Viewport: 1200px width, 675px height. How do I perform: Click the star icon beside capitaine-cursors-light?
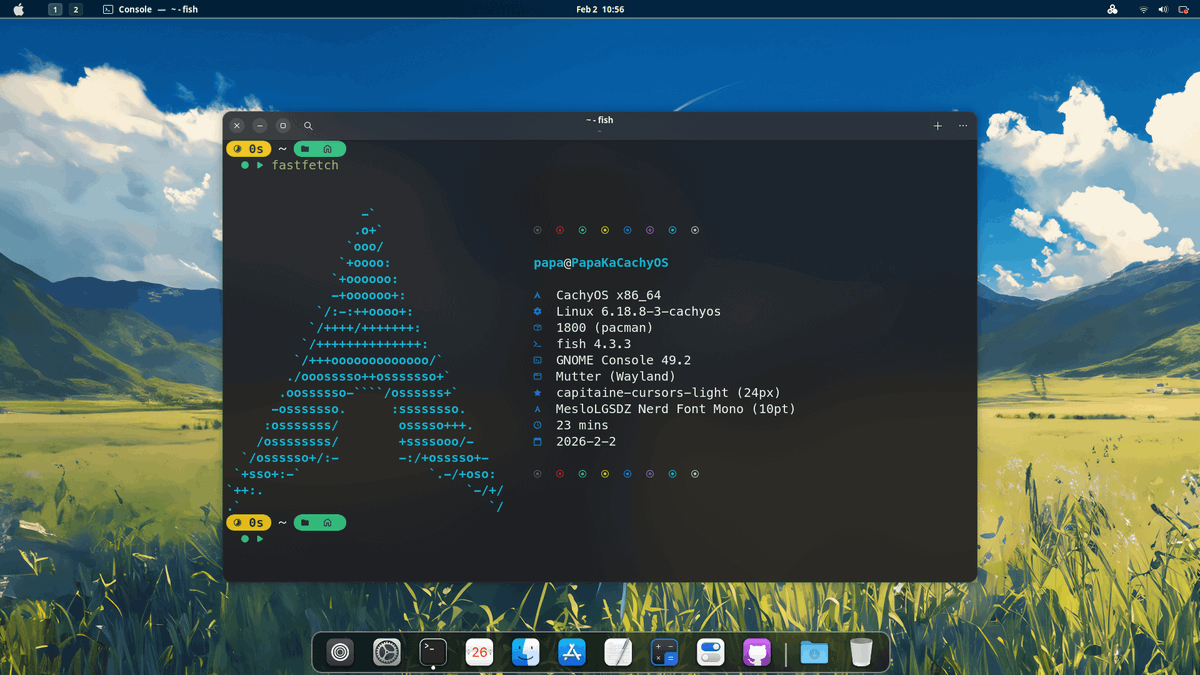coord(537,393)
